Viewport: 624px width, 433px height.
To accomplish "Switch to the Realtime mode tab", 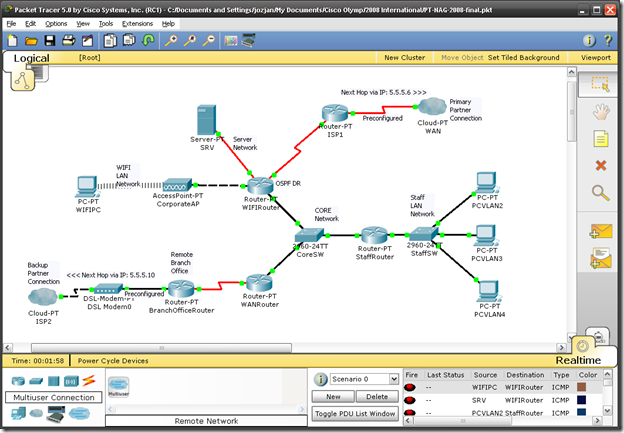I will coord(578,360).
